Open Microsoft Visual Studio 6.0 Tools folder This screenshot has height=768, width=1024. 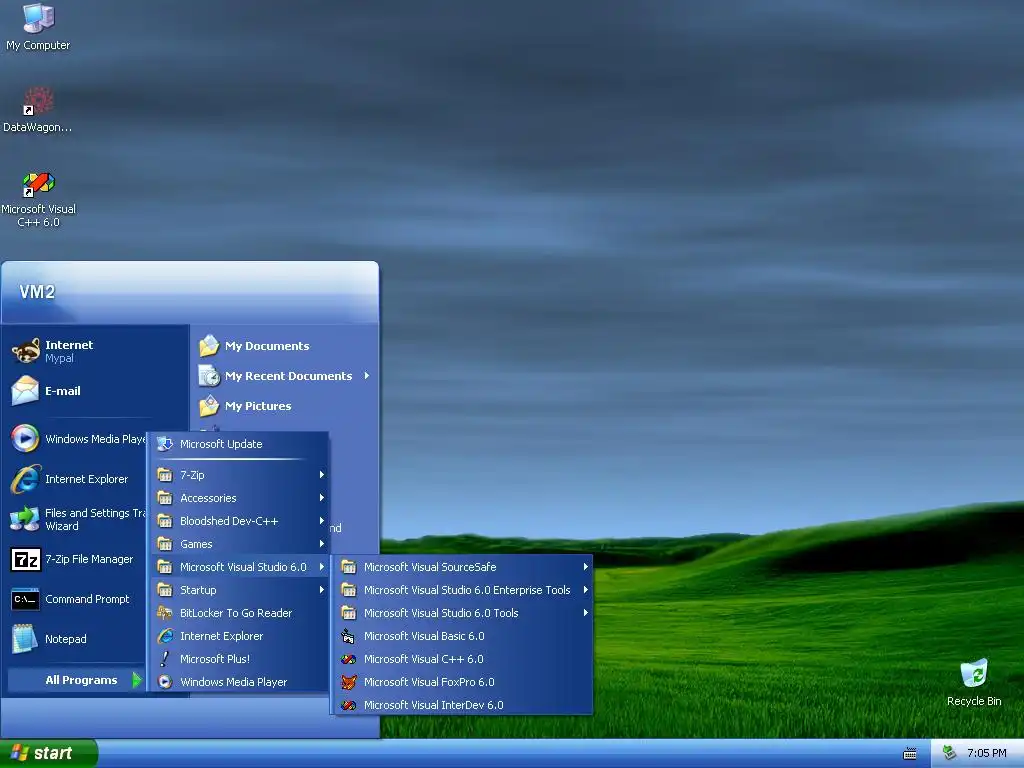tap(463, 613)
